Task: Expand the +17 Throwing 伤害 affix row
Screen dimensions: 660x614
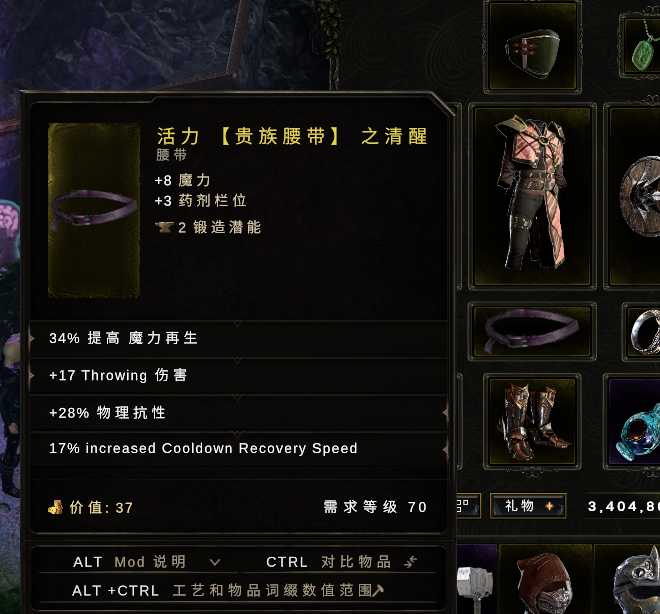Action: (238, 375)
